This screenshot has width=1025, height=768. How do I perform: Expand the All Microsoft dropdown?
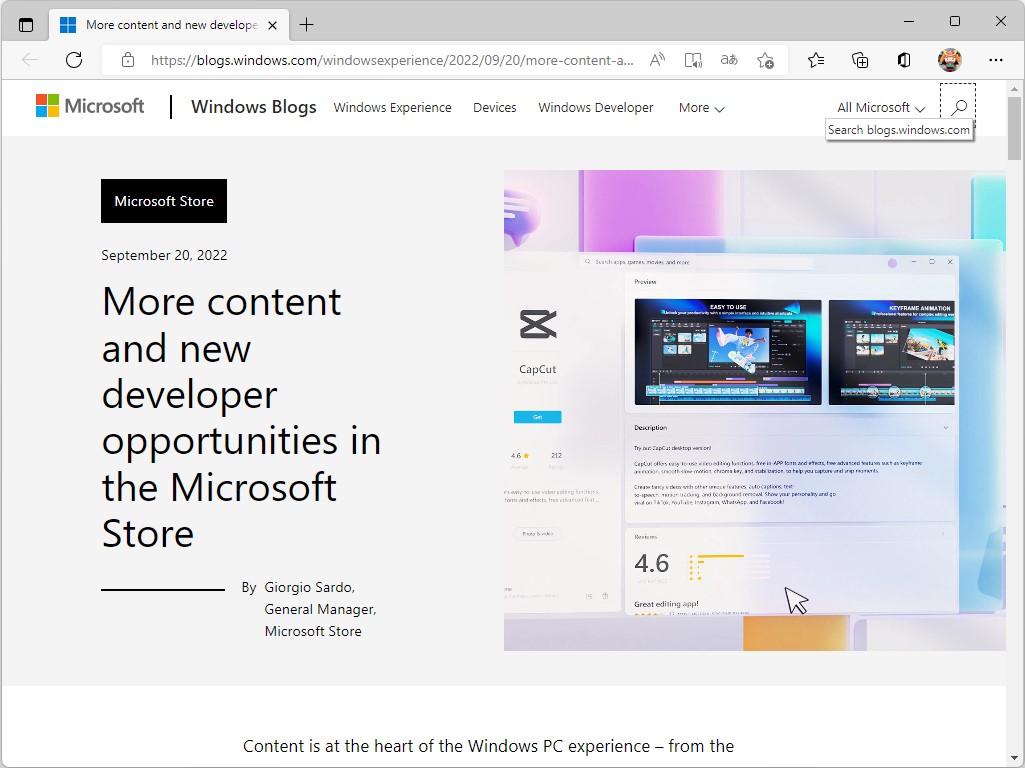[879, 107]
